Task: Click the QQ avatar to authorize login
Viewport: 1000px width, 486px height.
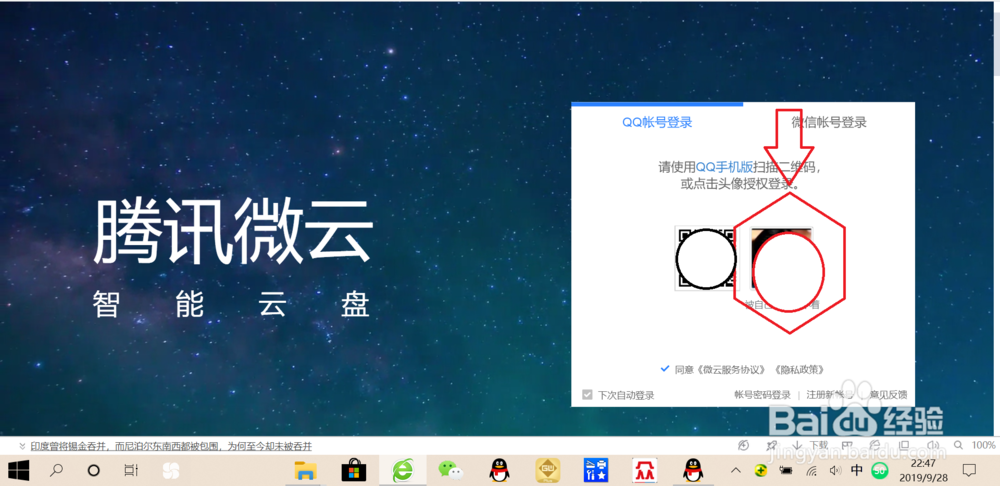Action: click(781, 260)
